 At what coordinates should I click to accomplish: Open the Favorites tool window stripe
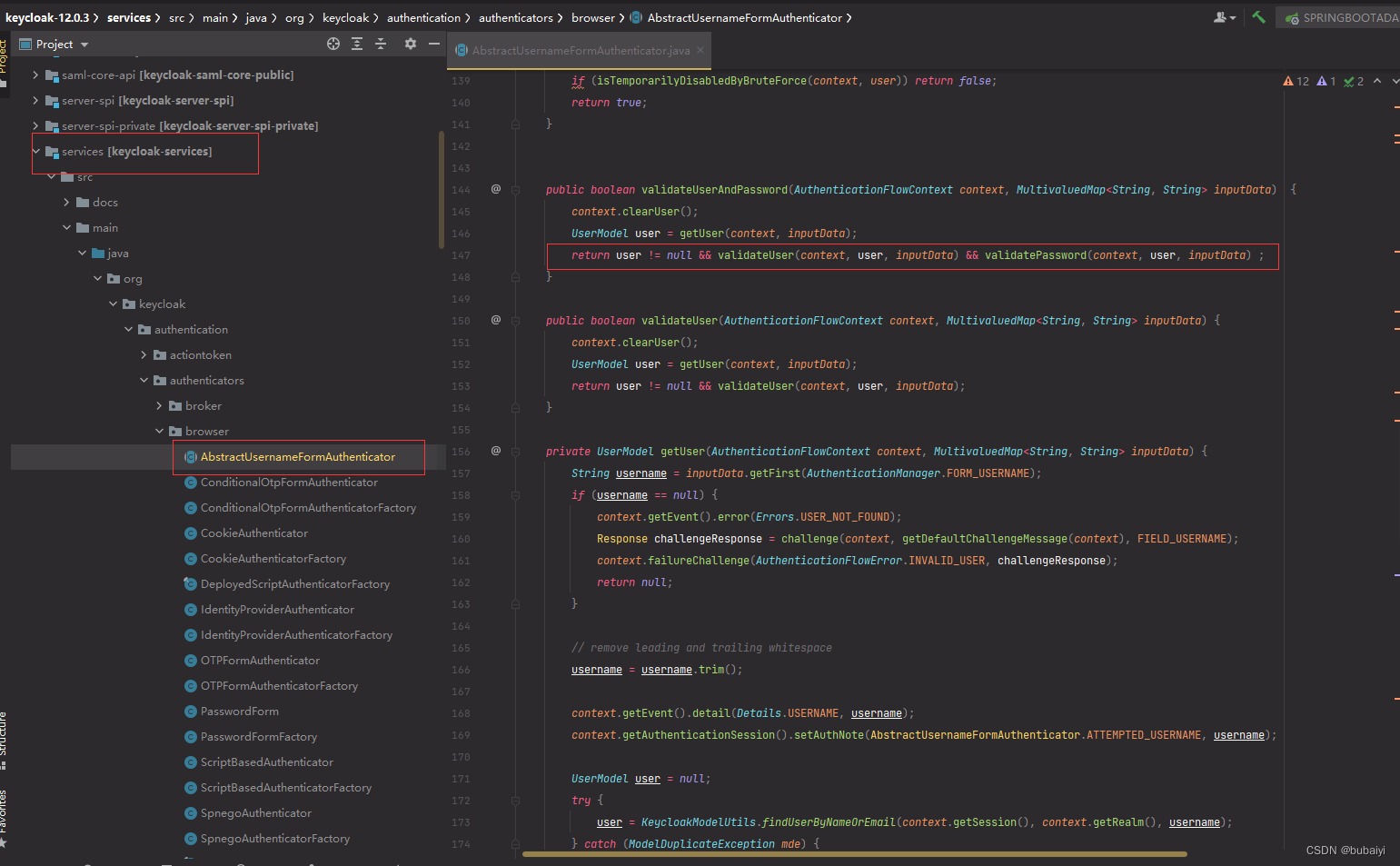pyautogui.click(x=4, y=819)
